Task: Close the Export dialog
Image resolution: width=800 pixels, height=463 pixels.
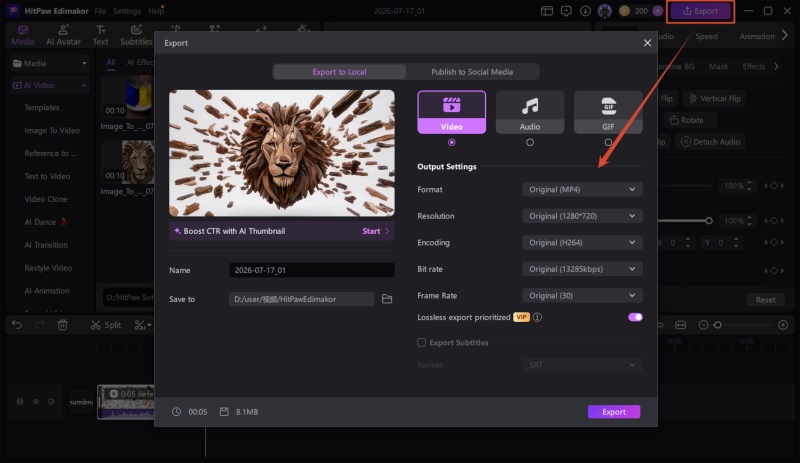Action: click(x=647, y=43)
